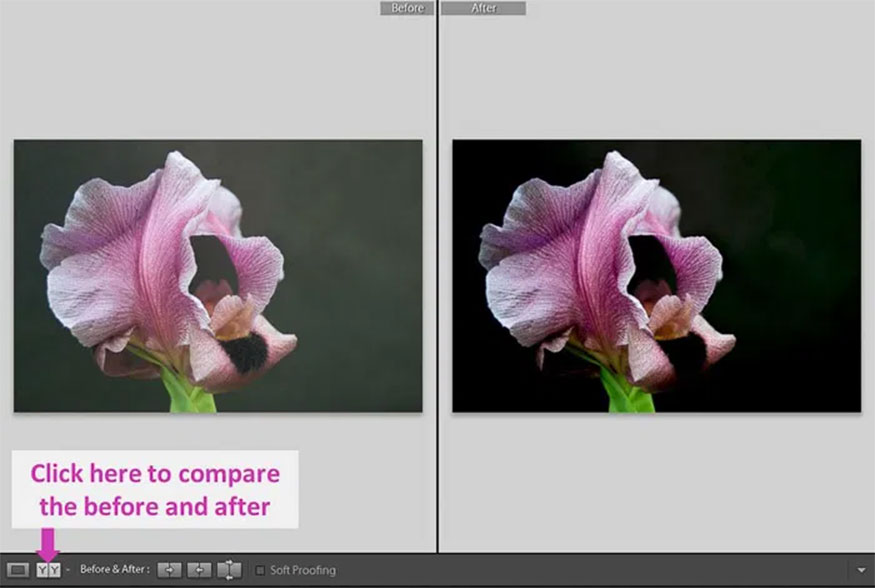Click the After label above the right pane
875x588 pixels.
483,8
